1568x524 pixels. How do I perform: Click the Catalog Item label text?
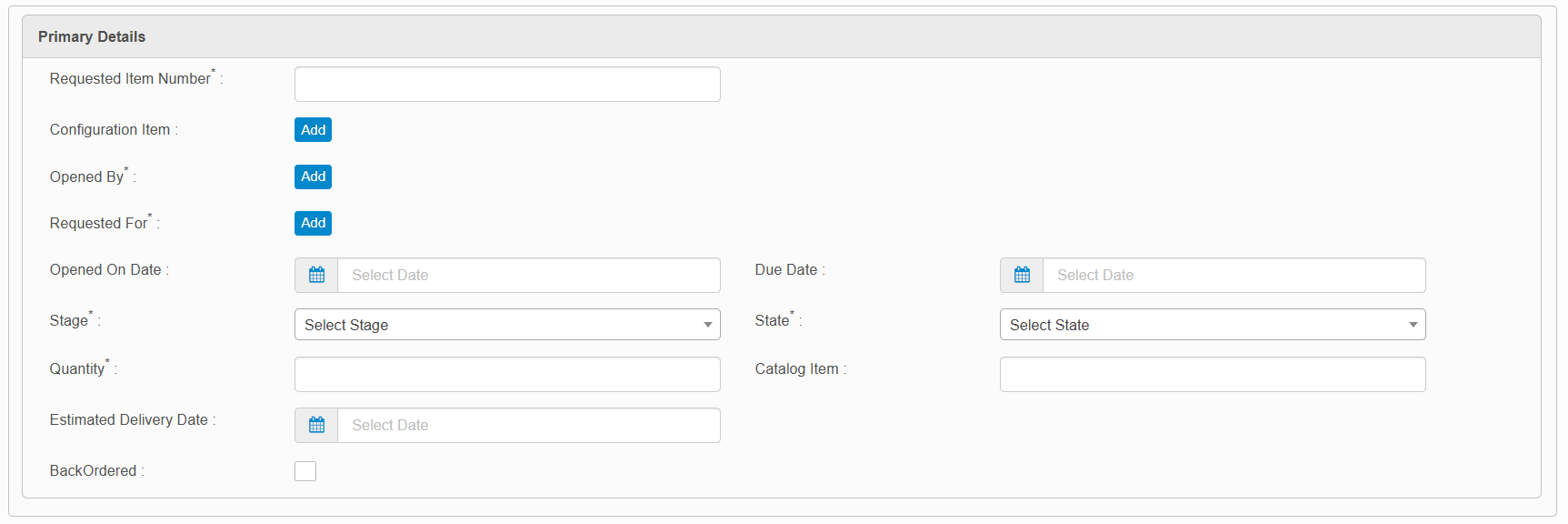pos(796,368)
